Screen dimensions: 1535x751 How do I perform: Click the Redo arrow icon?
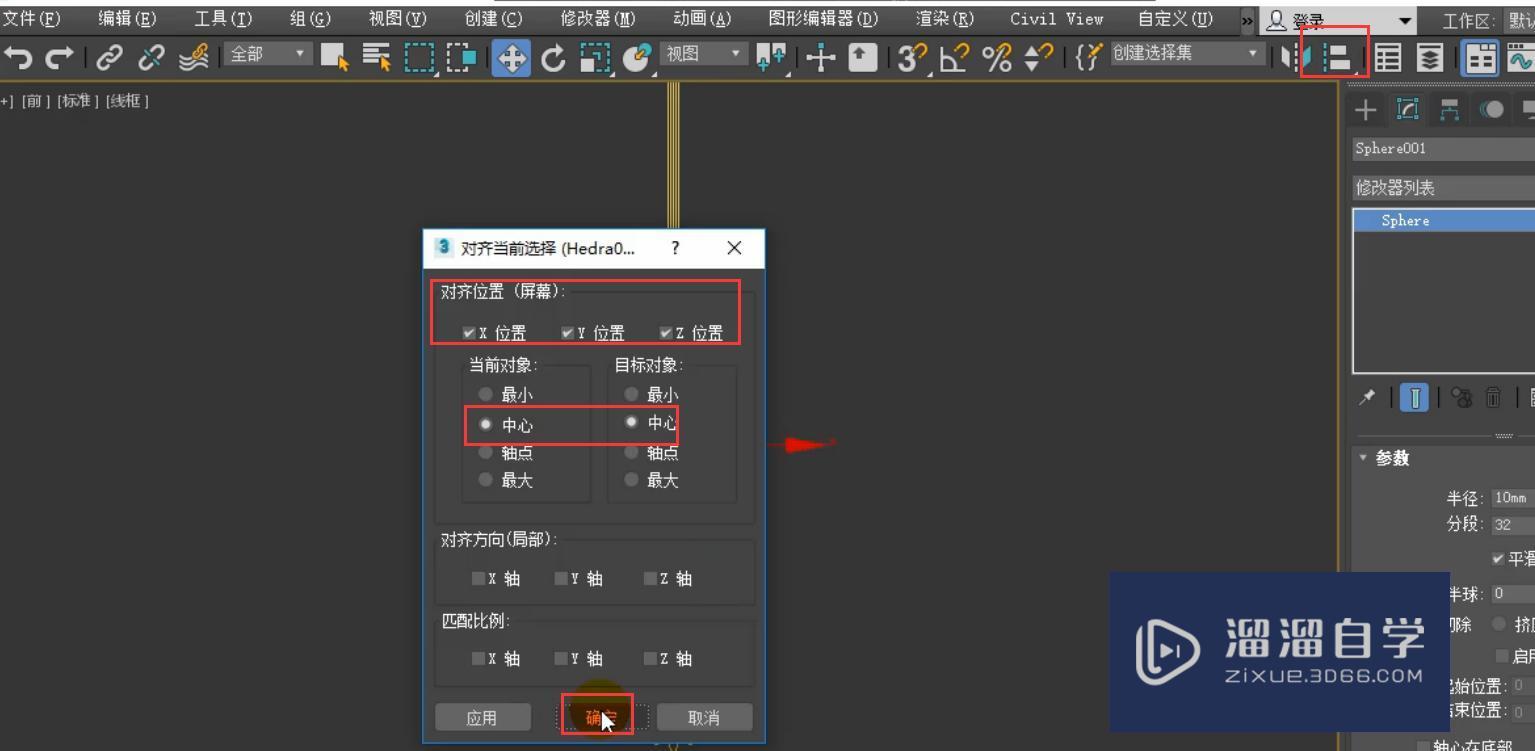click(59, 58)
